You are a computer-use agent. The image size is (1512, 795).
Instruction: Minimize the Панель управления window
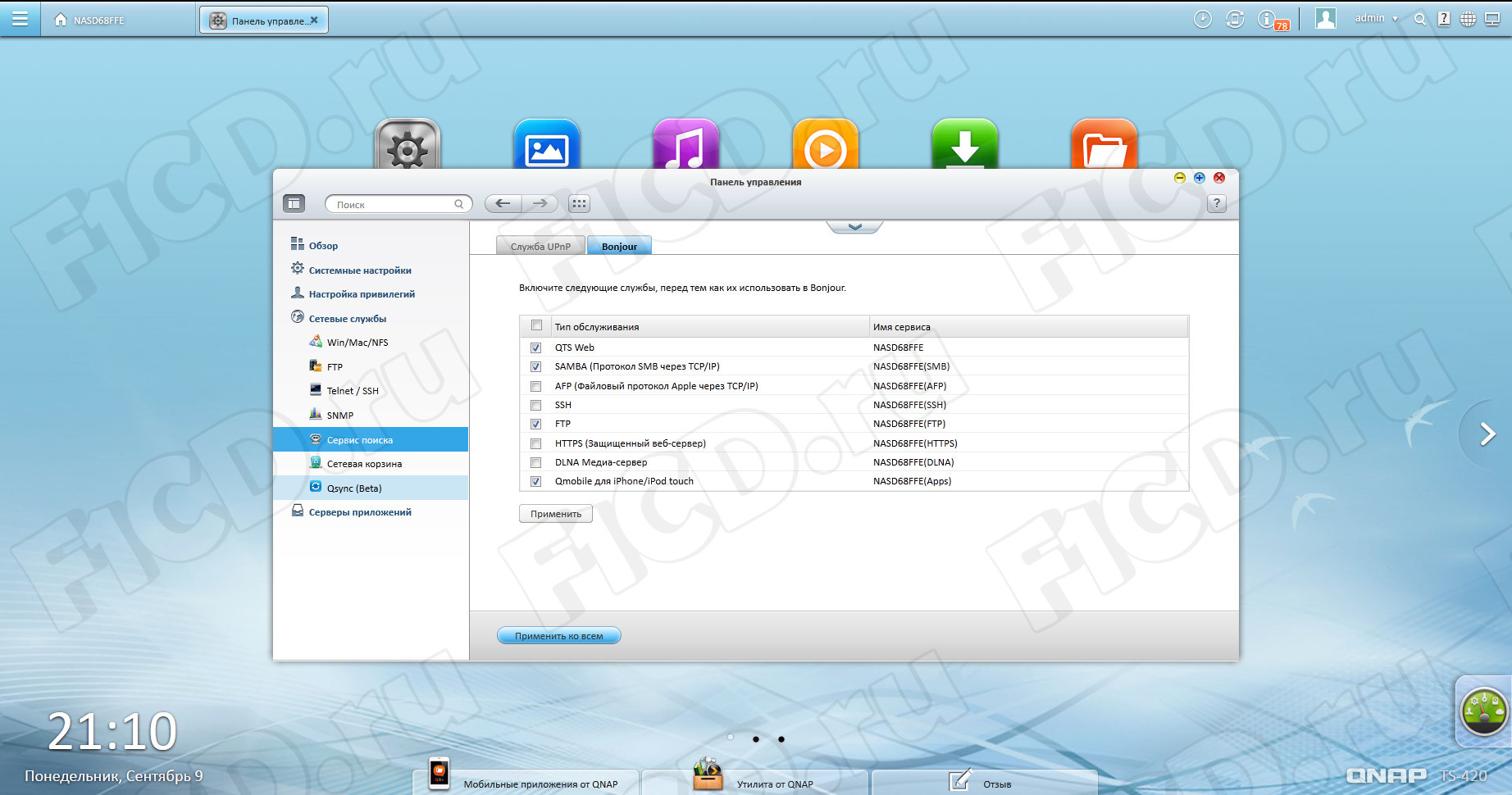pyautogui.click(x=1180, y=178)
